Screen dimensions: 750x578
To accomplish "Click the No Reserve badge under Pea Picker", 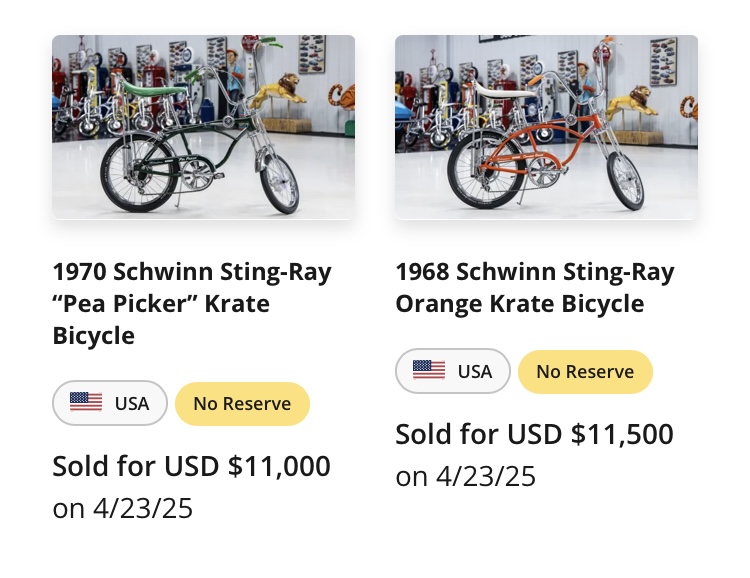I will pyautogui.click(x=243, y=403).
